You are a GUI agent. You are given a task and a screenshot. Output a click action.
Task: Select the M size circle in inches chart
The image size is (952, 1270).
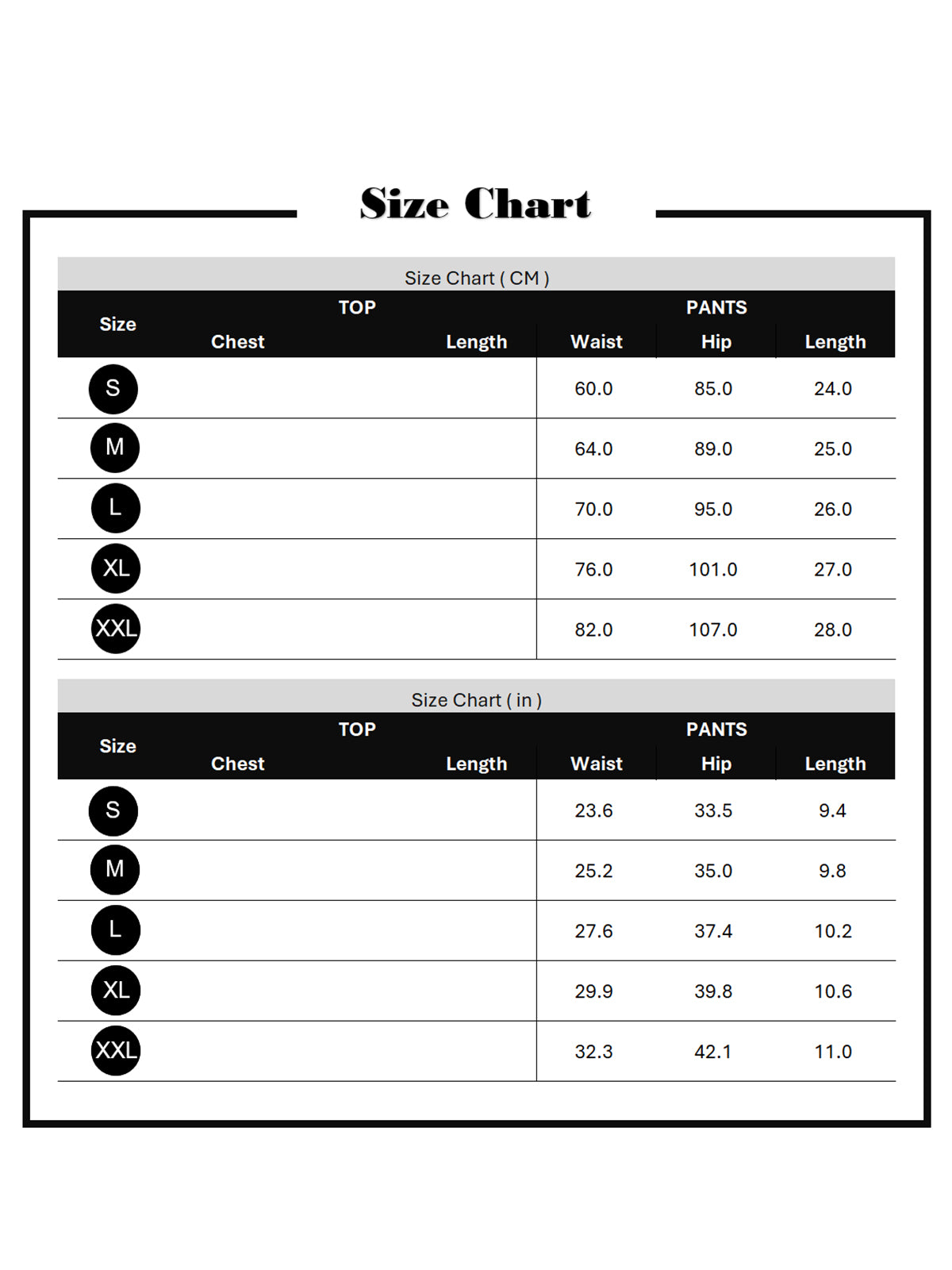tap(115, 870)
